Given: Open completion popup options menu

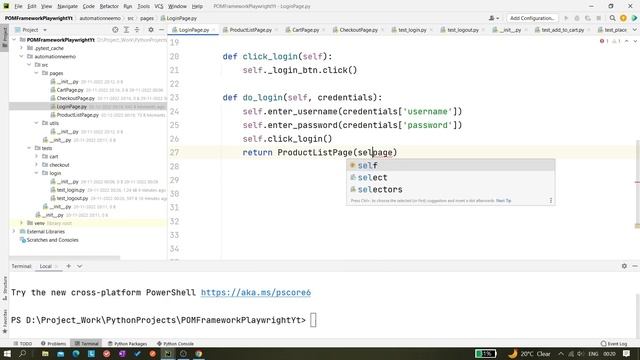Looking at the screenshot, I should pos(551,200).
